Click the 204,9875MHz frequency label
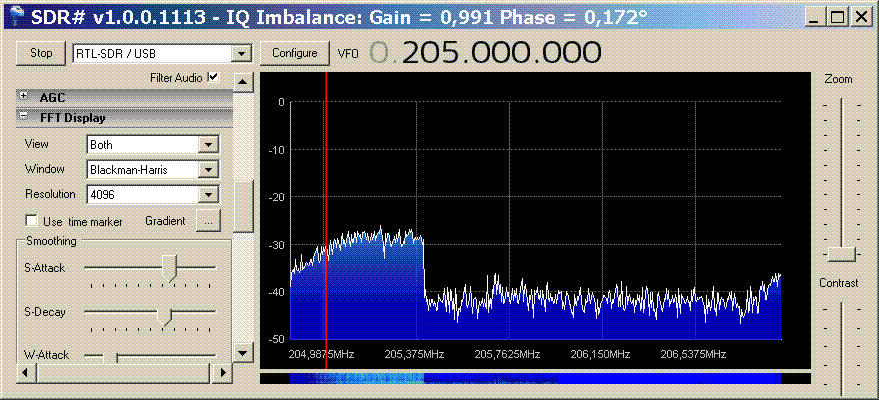 tap(322, 354)
